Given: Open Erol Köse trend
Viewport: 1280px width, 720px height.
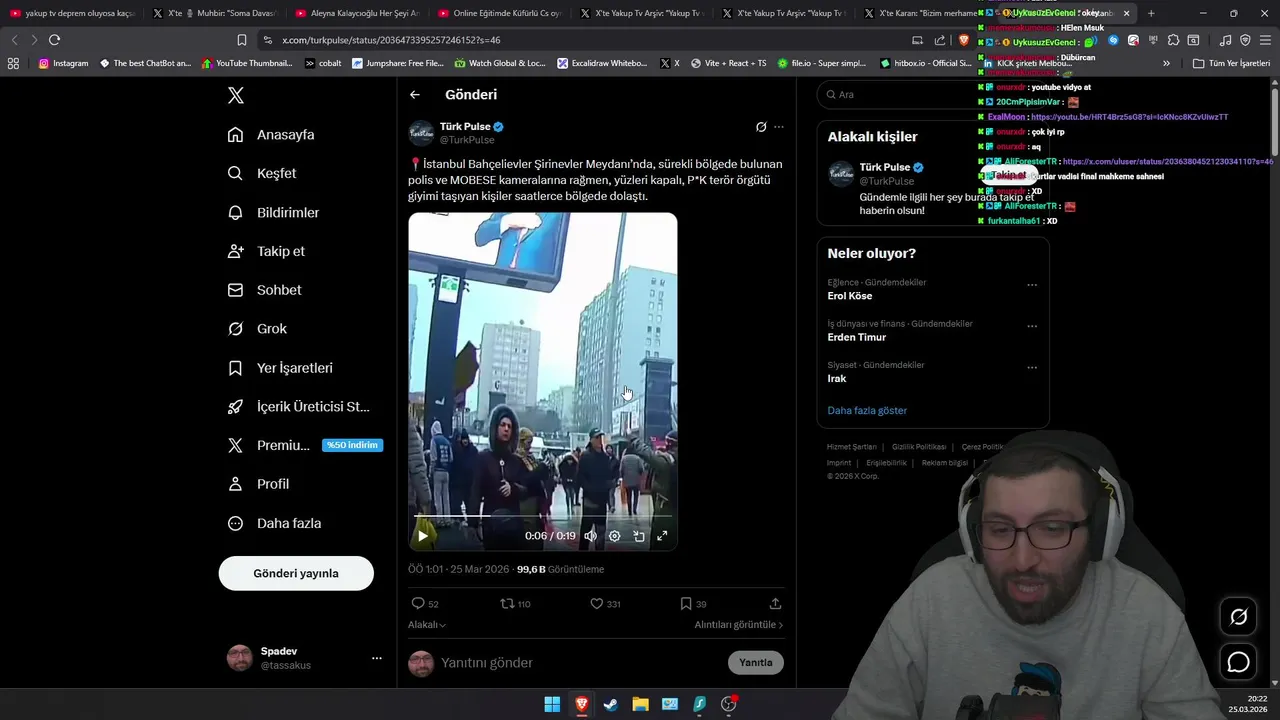Looking at the screenshot, I should 850,296.
